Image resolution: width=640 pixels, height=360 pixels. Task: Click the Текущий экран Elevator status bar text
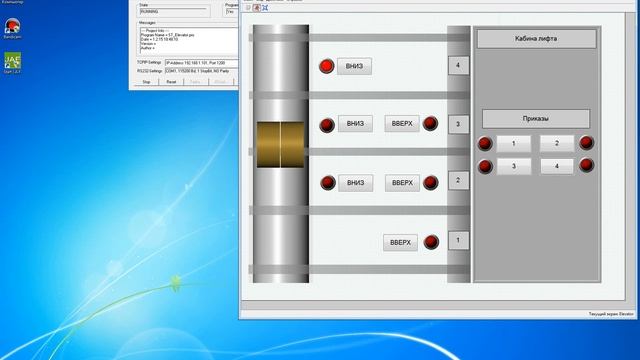pyautogui.click(x=611, y=314)
